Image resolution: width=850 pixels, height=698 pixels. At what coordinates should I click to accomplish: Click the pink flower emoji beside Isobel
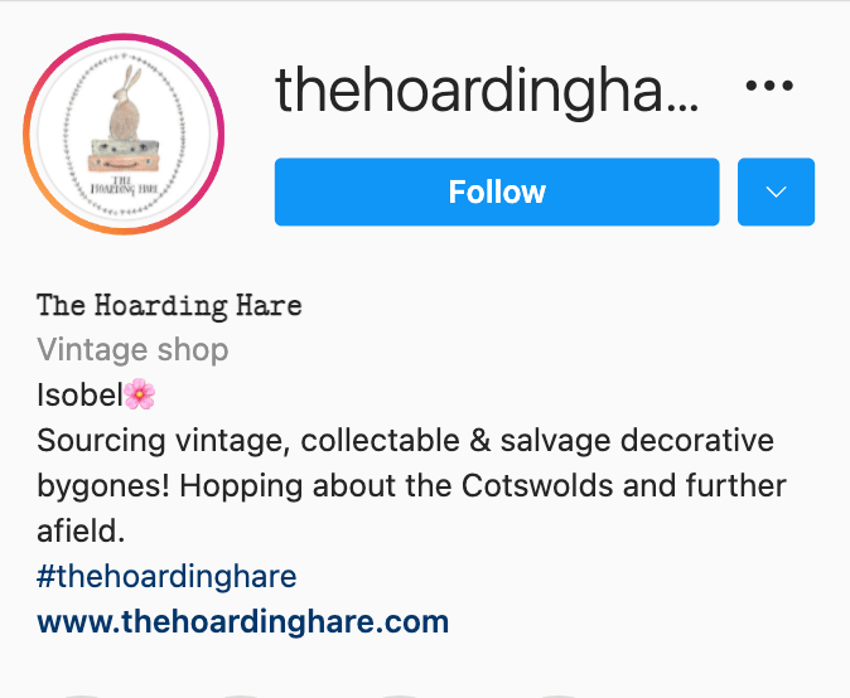pos(139,394)
